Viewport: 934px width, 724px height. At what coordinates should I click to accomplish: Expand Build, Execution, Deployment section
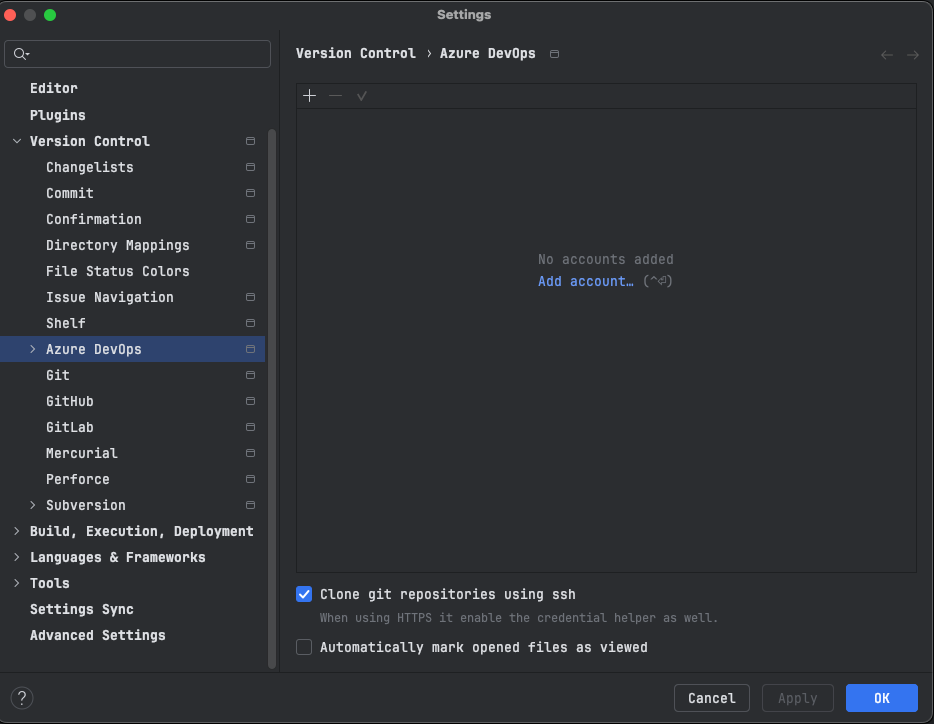17,531
